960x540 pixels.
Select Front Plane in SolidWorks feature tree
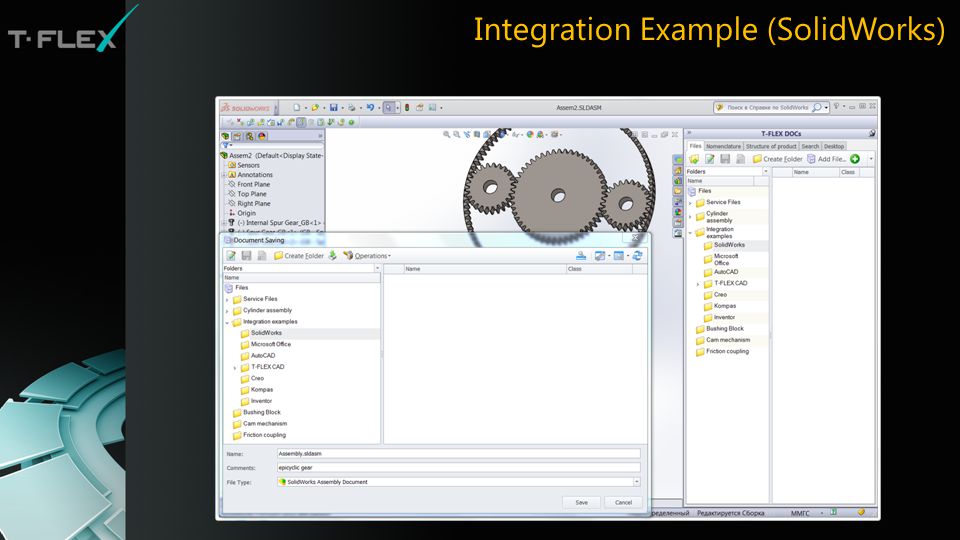pyautogui.click(x=253, y=184)
